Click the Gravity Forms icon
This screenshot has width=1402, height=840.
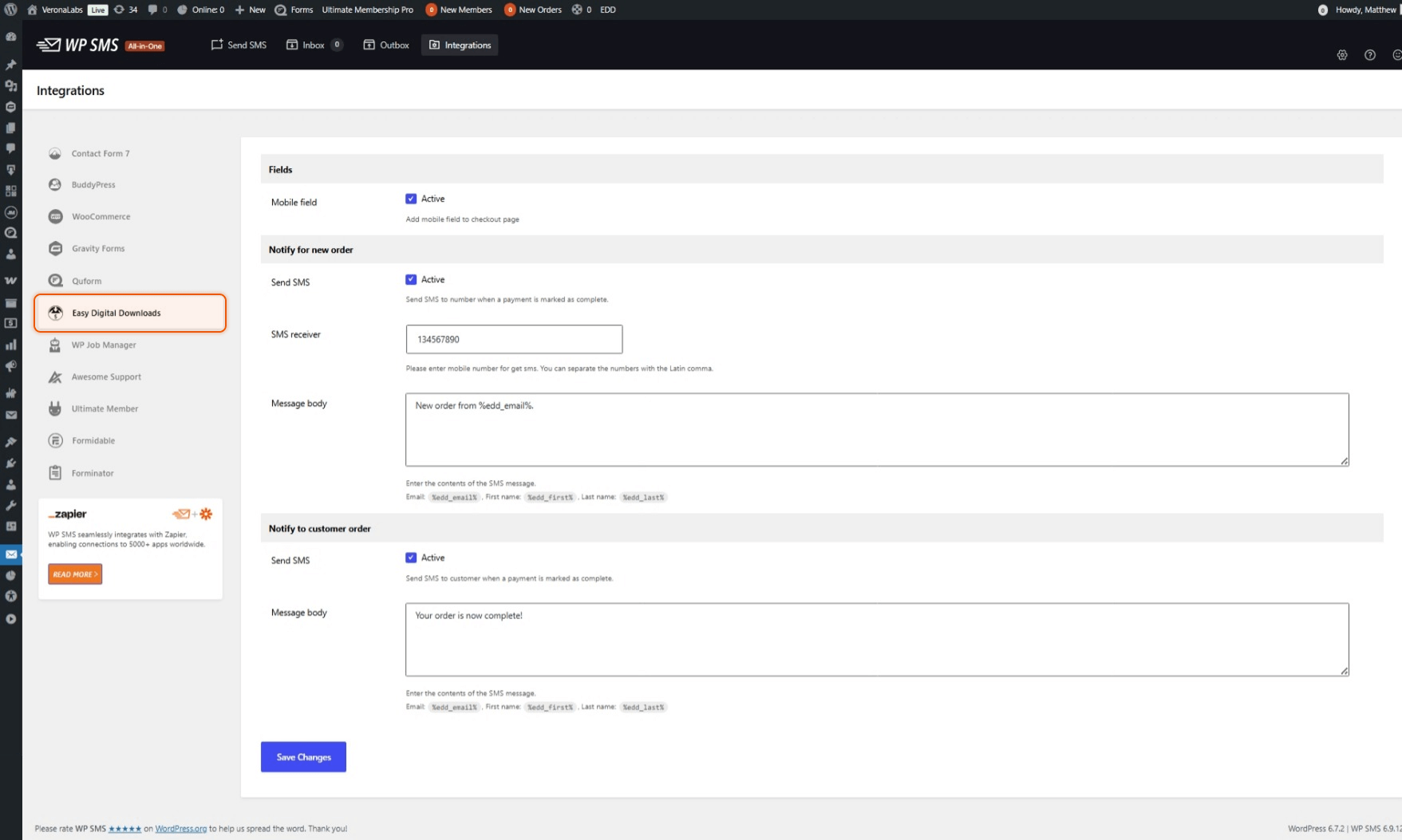click(55, 248)
